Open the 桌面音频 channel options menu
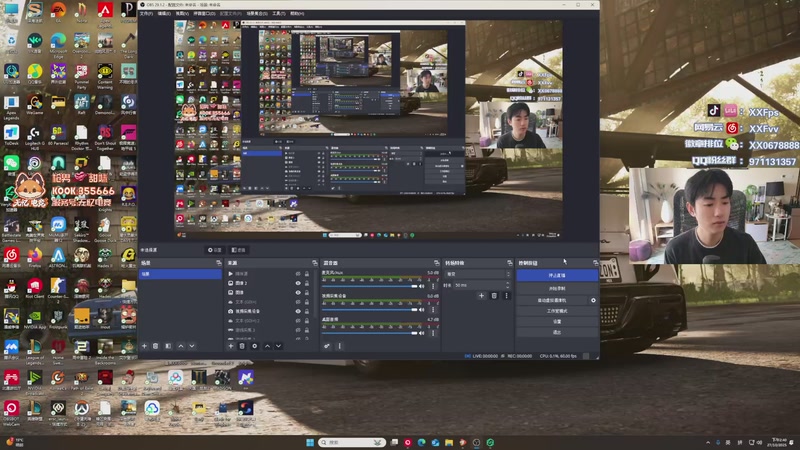Viewport: 800px width, 450px height. tap(433, 333)
